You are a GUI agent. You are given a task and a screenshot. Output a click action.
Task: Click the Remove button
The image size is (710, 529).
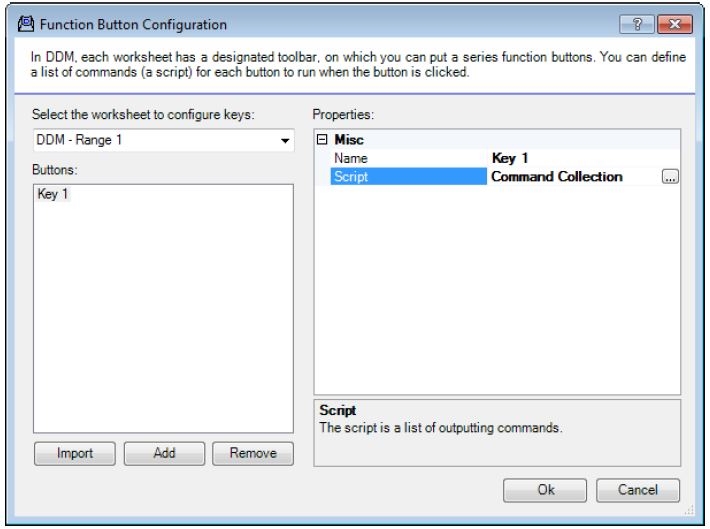click(253, 453)
